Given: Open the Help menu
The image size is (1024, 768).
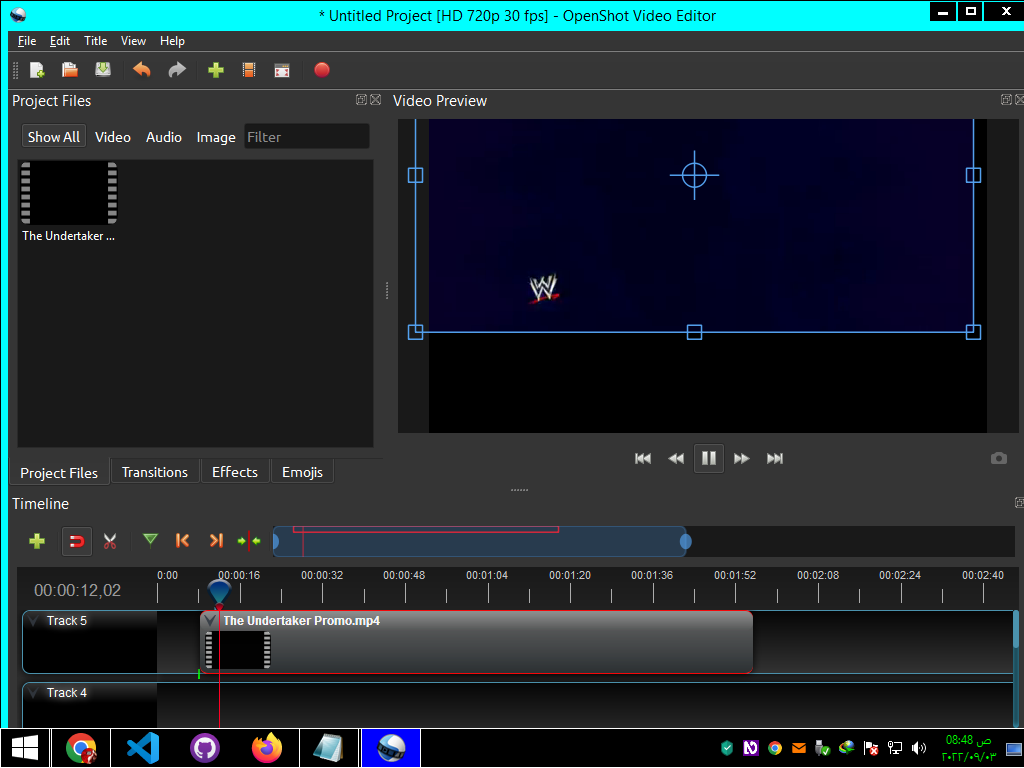Looking at the screenshot, I should point(172,40).
